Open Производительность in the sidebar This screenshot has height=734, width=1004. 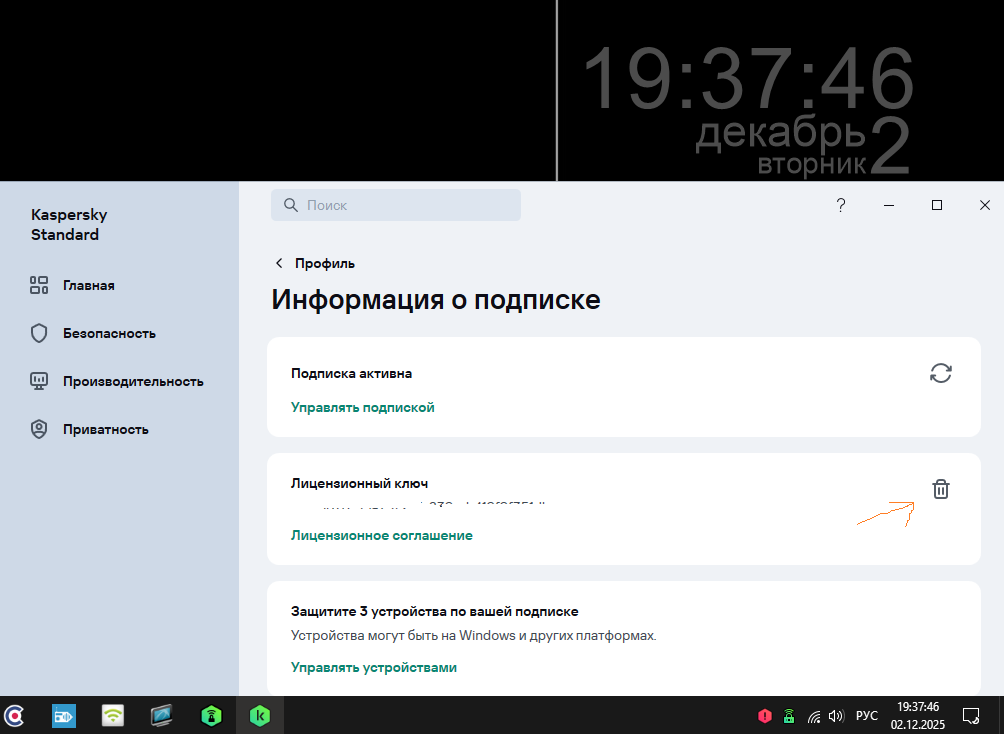point(133,381)
